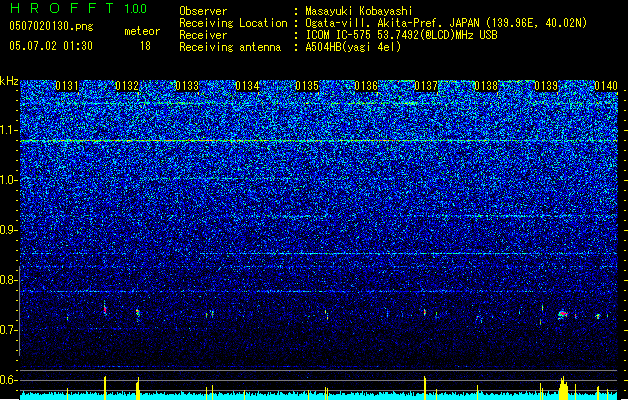Click the 0133 time marker
Screen dimensions: 629x400
(187, 86)
